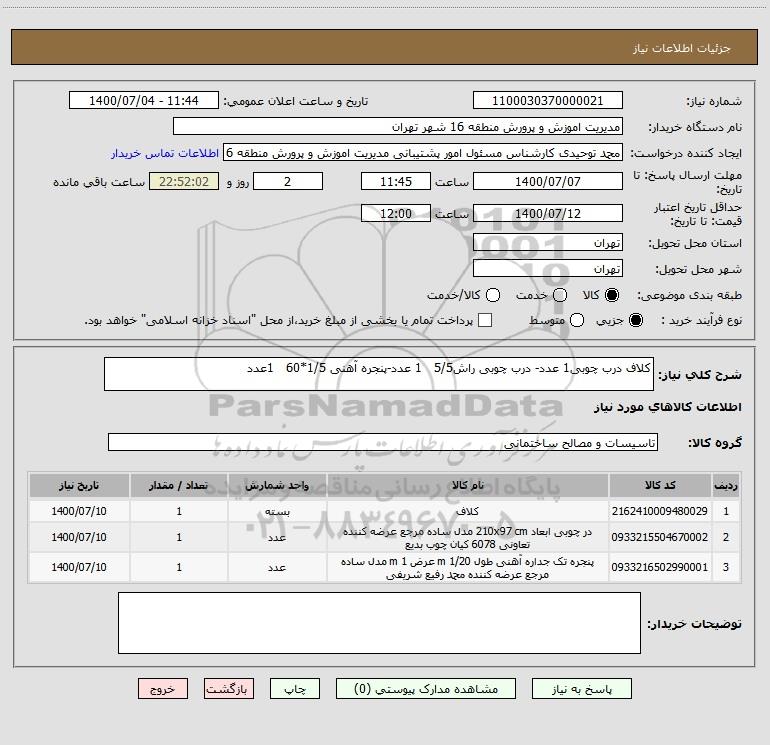This screenshot has width=770, height=745.
Task: Click the need date cell of row 1
Action: point(79,511)
